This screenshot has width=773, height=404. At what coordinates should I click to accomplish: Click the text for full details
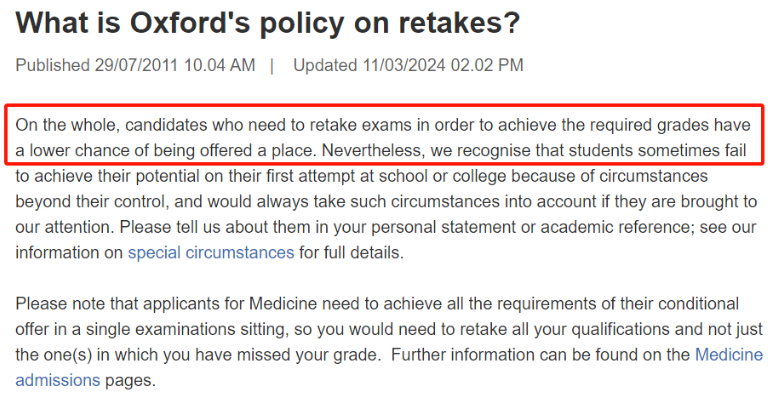(351, 253)
